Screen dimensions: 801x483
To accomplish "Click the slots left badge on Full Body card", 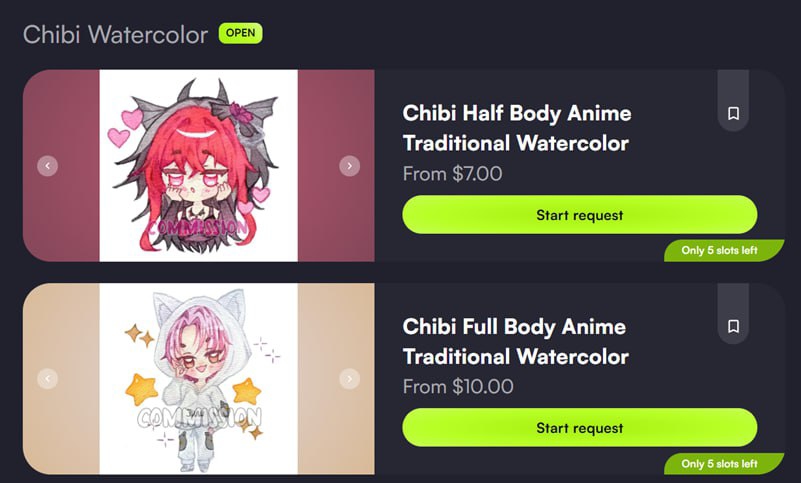I will point(724,464).
